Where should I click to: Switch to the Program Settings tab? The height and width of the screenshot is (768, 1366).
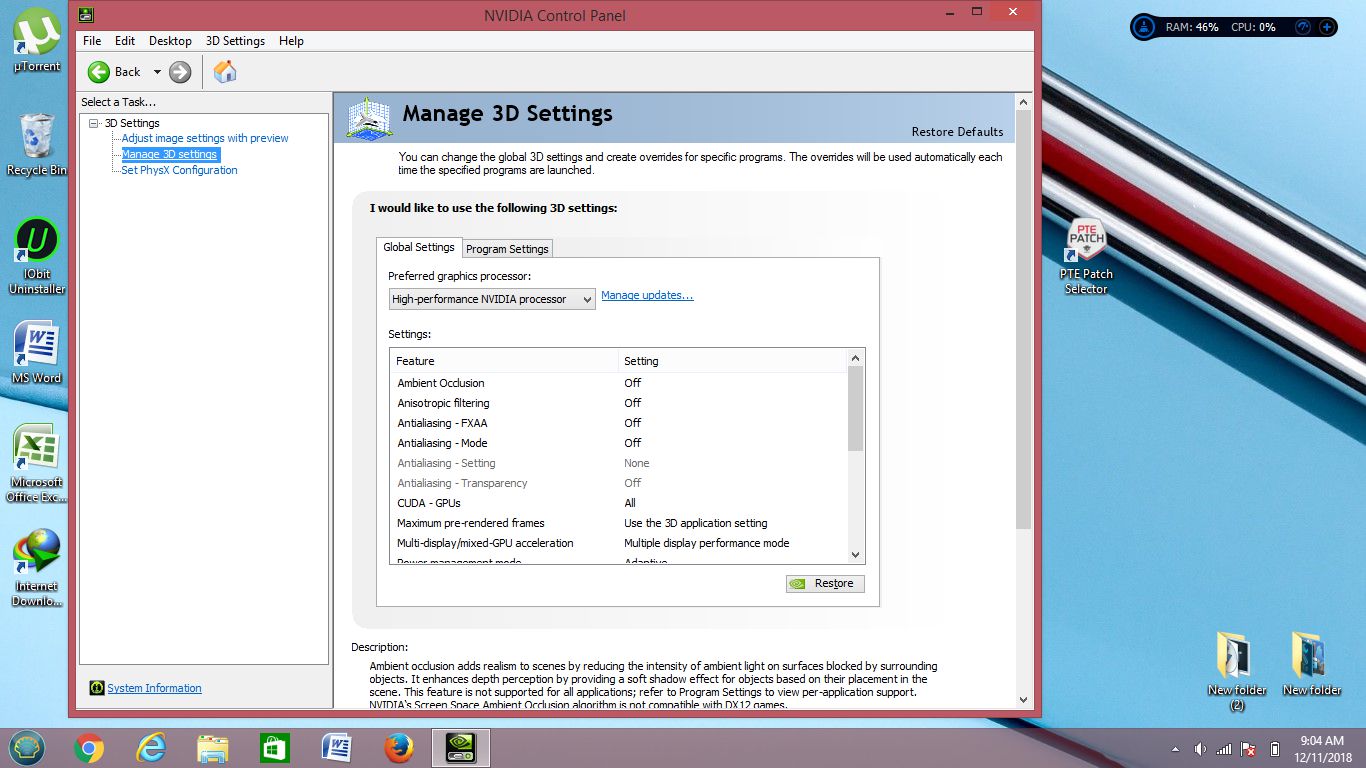(x=506, y=248)
